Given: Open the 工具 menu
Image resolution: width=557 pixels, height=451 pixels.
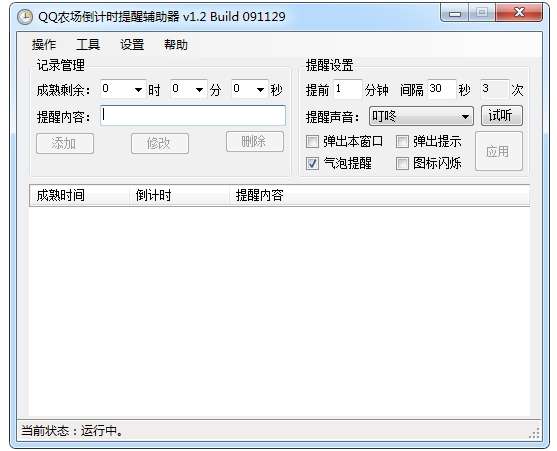Looking at the screenshot, I should [88, 45].
